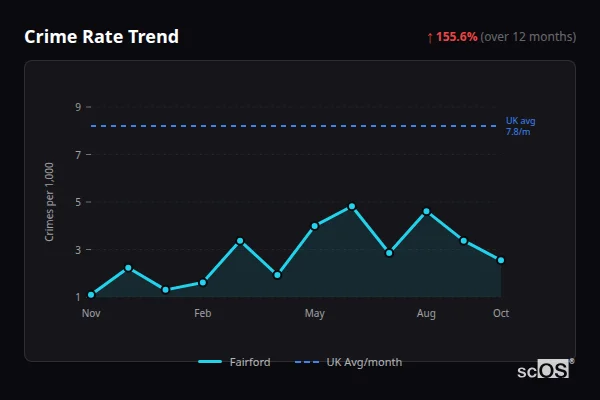Click the y-axis value 3
This screenshot has width=600, height=400.
click(78, 250)
